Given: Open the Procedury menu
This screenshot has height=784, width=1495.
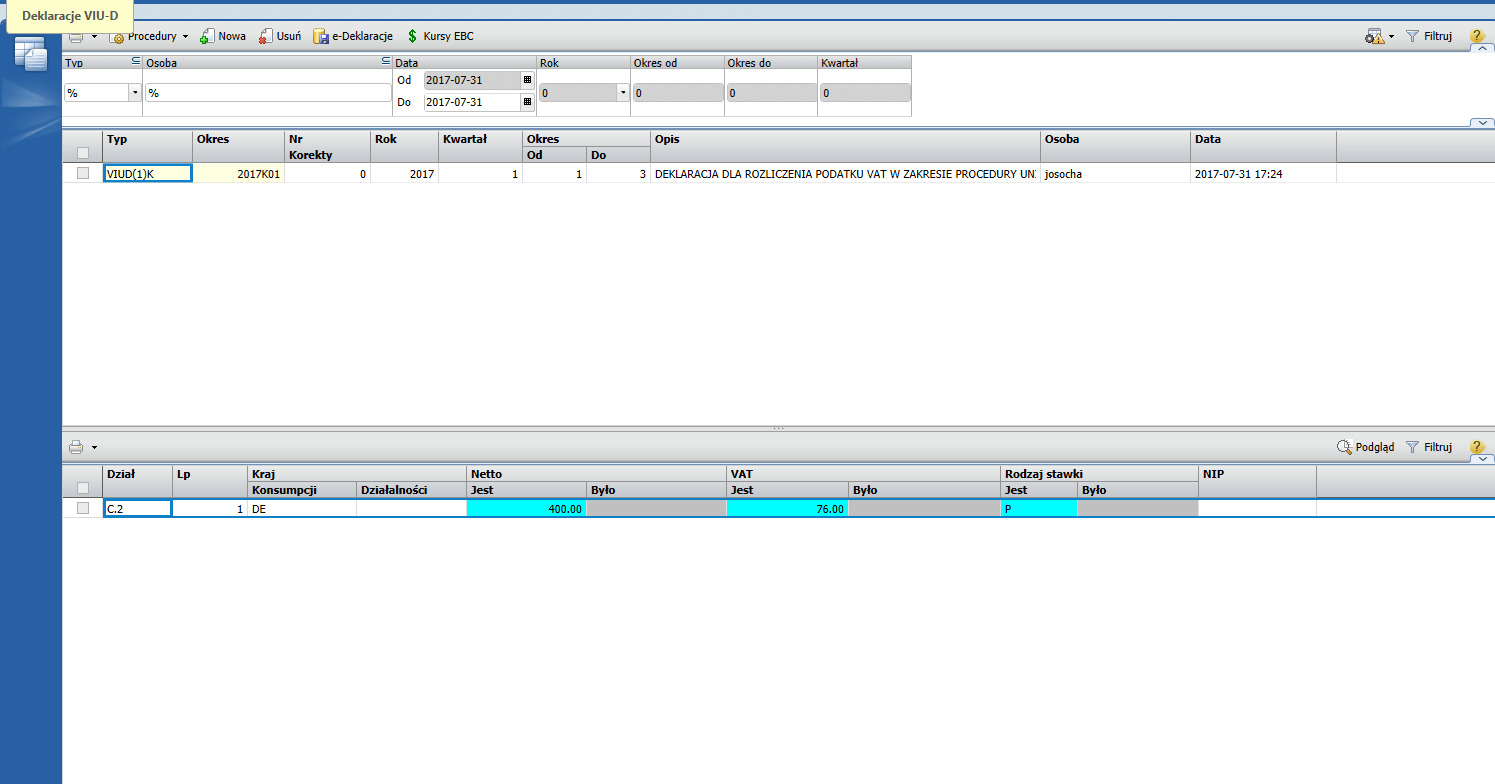Looking at the screenshot, I should coord(148,36).
